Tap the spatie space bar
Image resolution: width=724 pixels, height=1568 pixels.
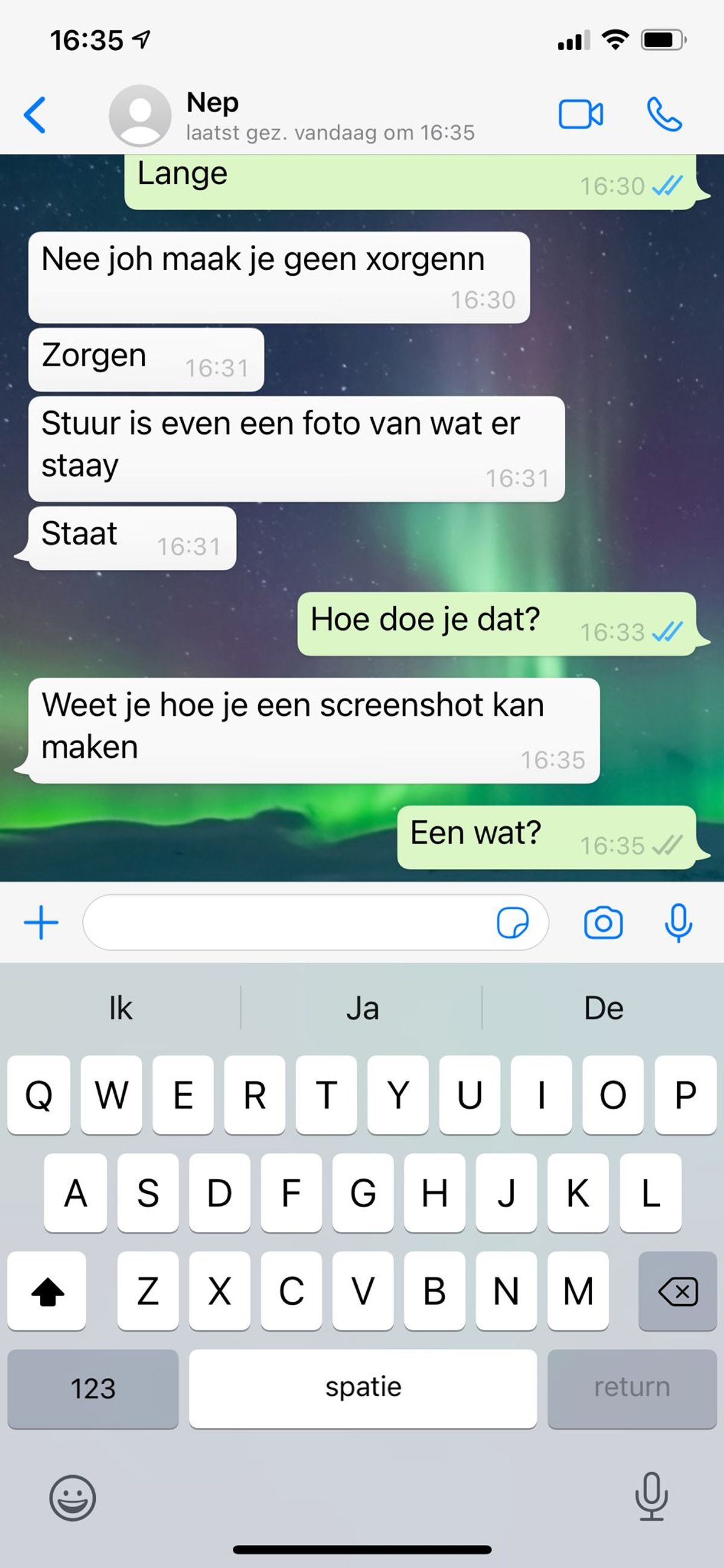point(363,1388)
